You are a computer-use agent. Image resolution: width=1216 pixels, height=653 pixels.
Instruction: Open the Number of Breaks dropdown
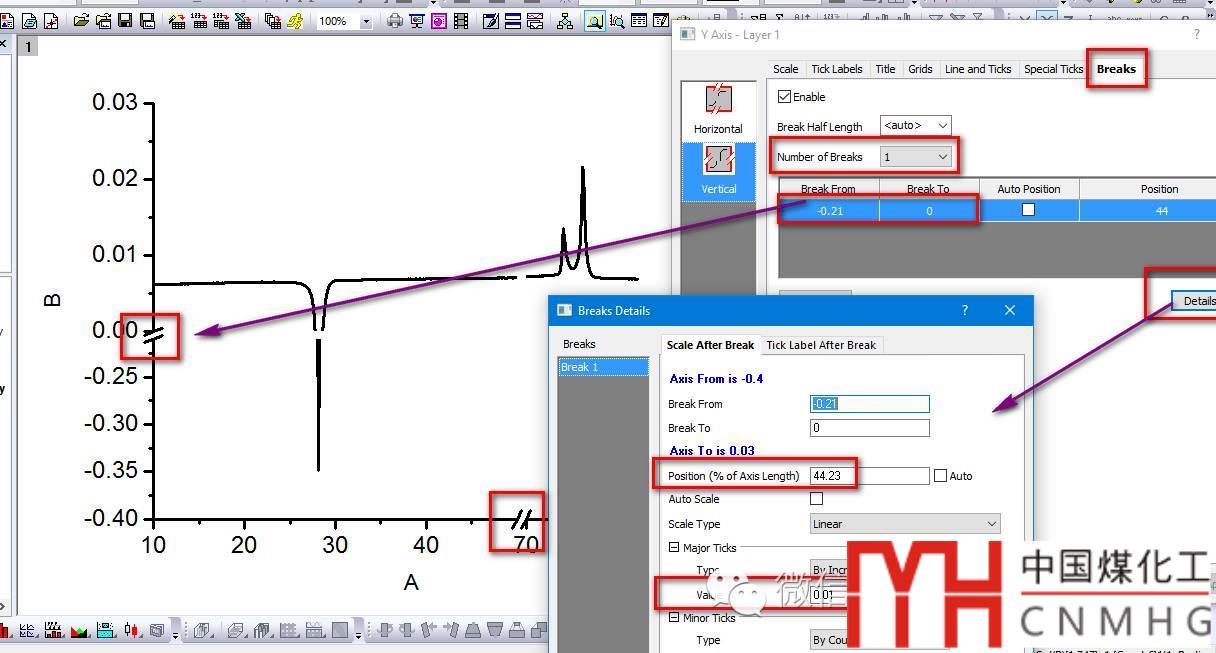pyautogui.click(x=916, y=157)
